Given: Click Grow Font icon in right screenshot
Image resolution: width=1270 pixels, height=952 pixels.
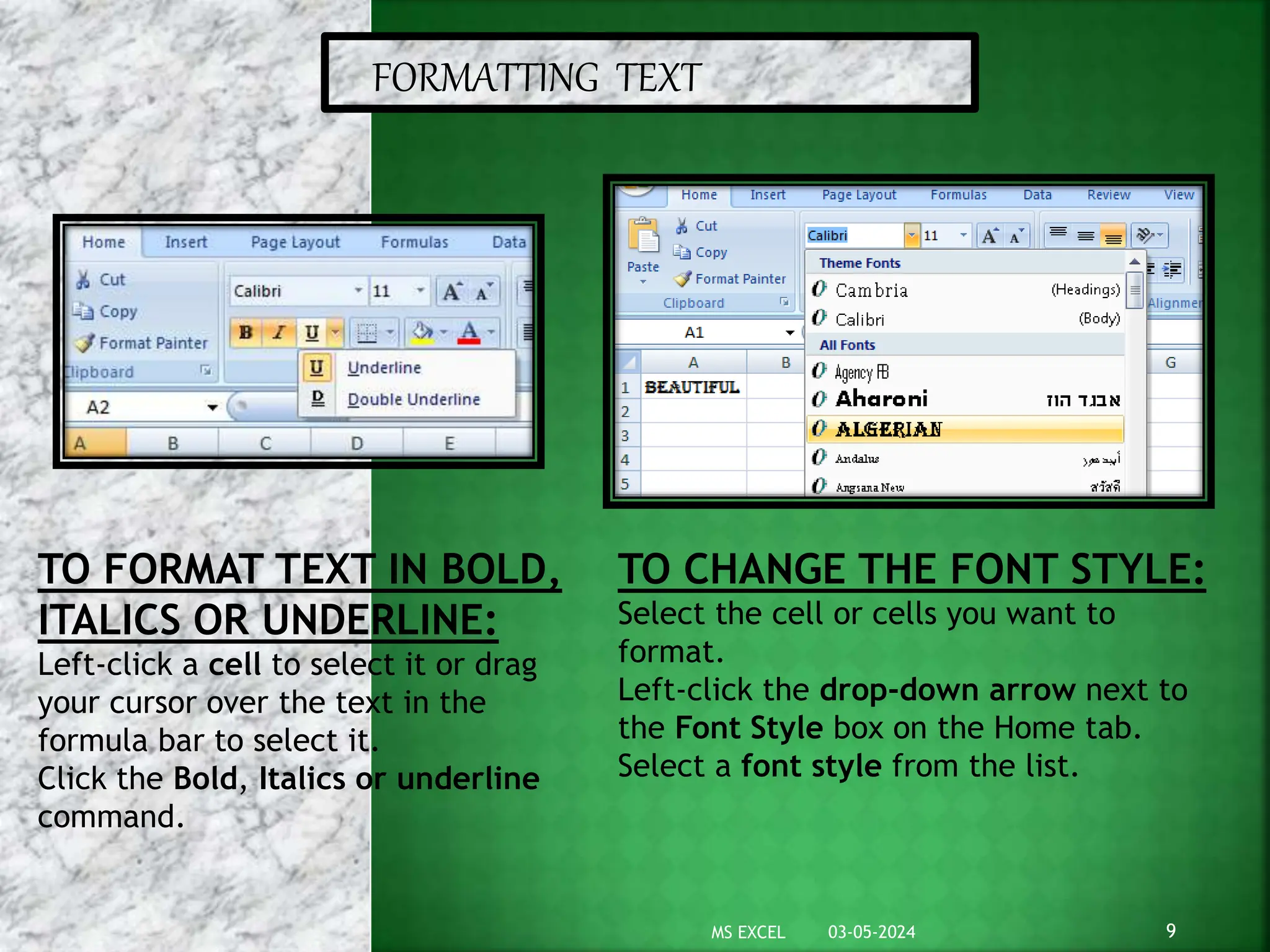Looking at the screenshot, I should [x=990, y=236].
